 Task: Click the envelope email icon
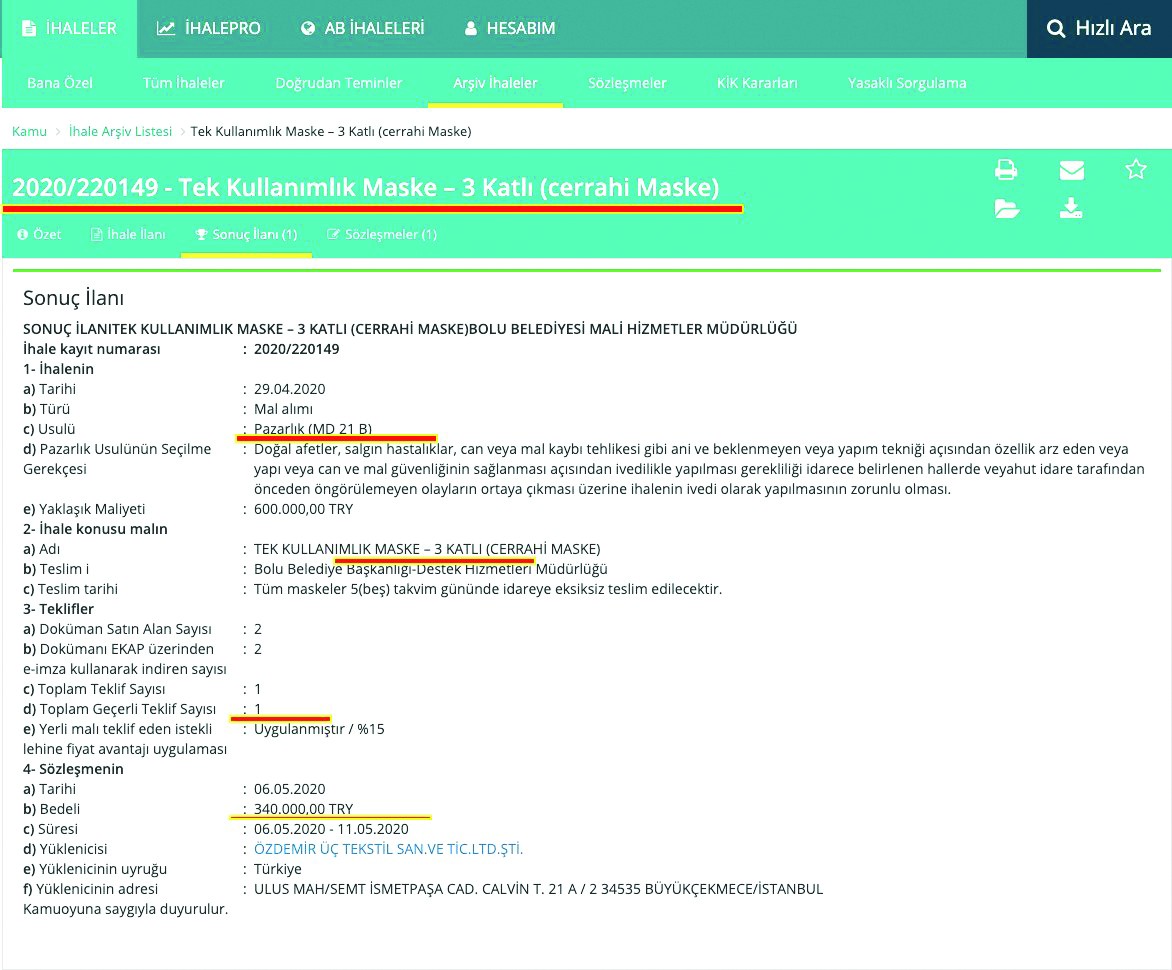click(x=1071, y=170)
